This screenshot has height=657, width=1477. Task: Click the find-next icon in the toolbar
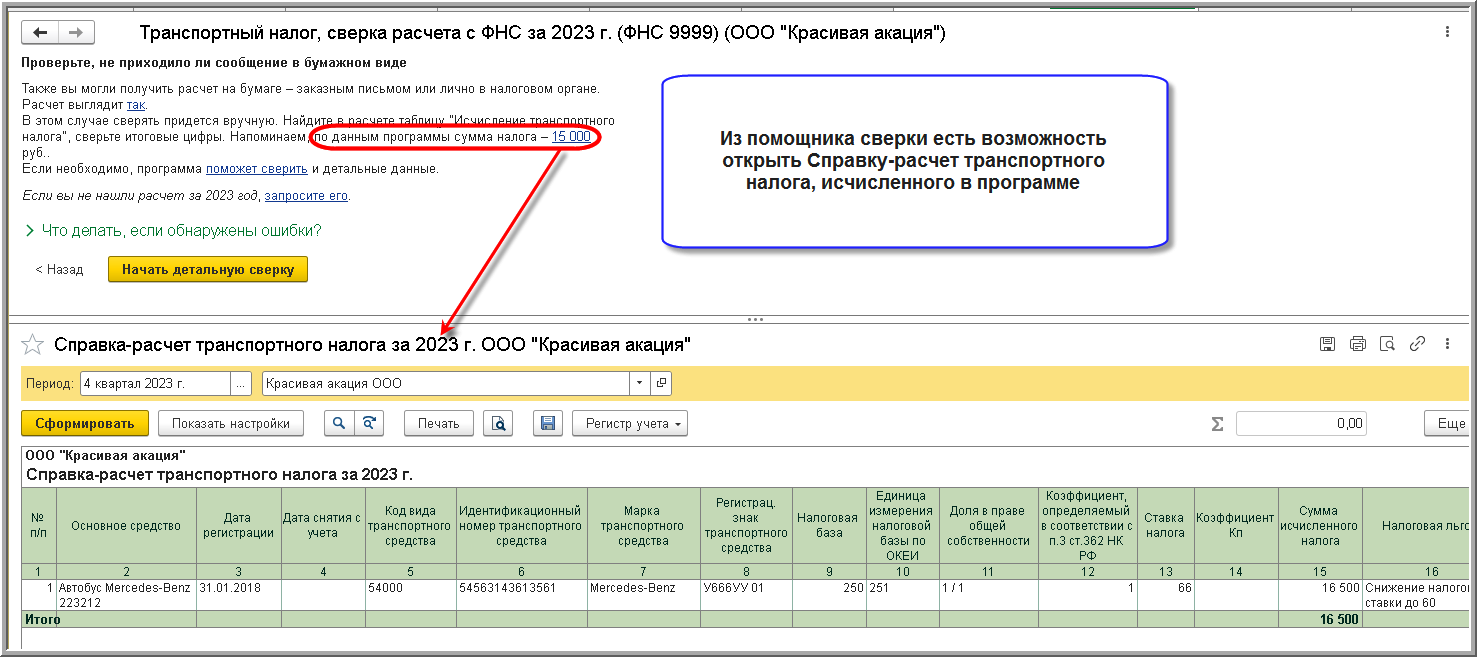(x=370, y=423)
